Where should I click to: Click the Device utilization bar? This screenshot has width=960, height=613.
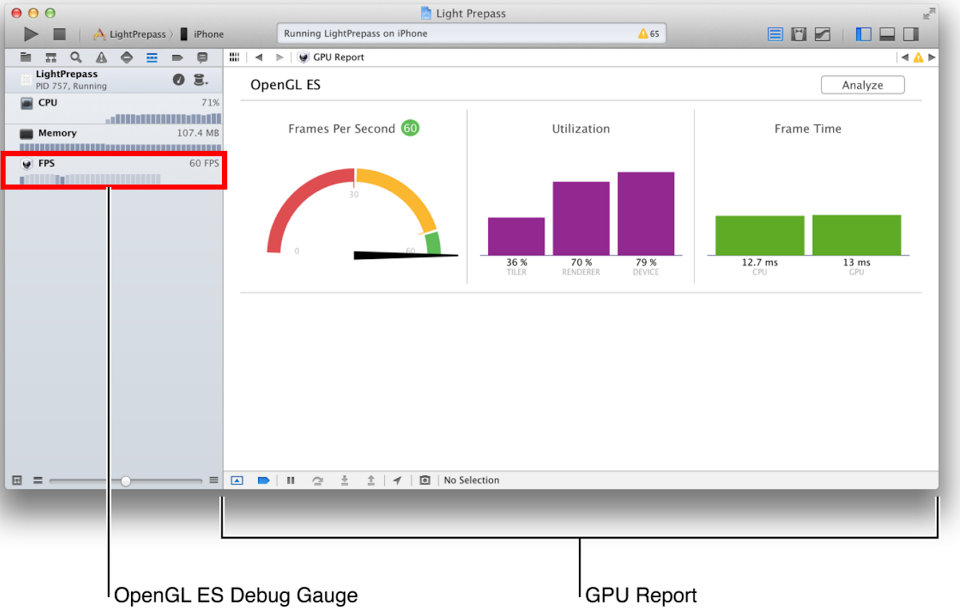tap(646, 214)
